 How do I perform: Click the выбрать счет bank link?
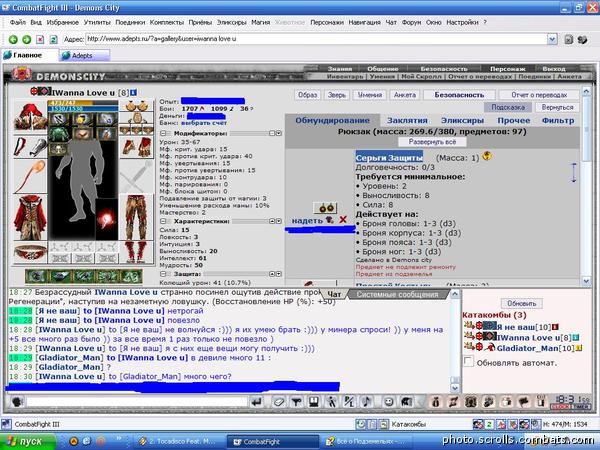point(203,123)
